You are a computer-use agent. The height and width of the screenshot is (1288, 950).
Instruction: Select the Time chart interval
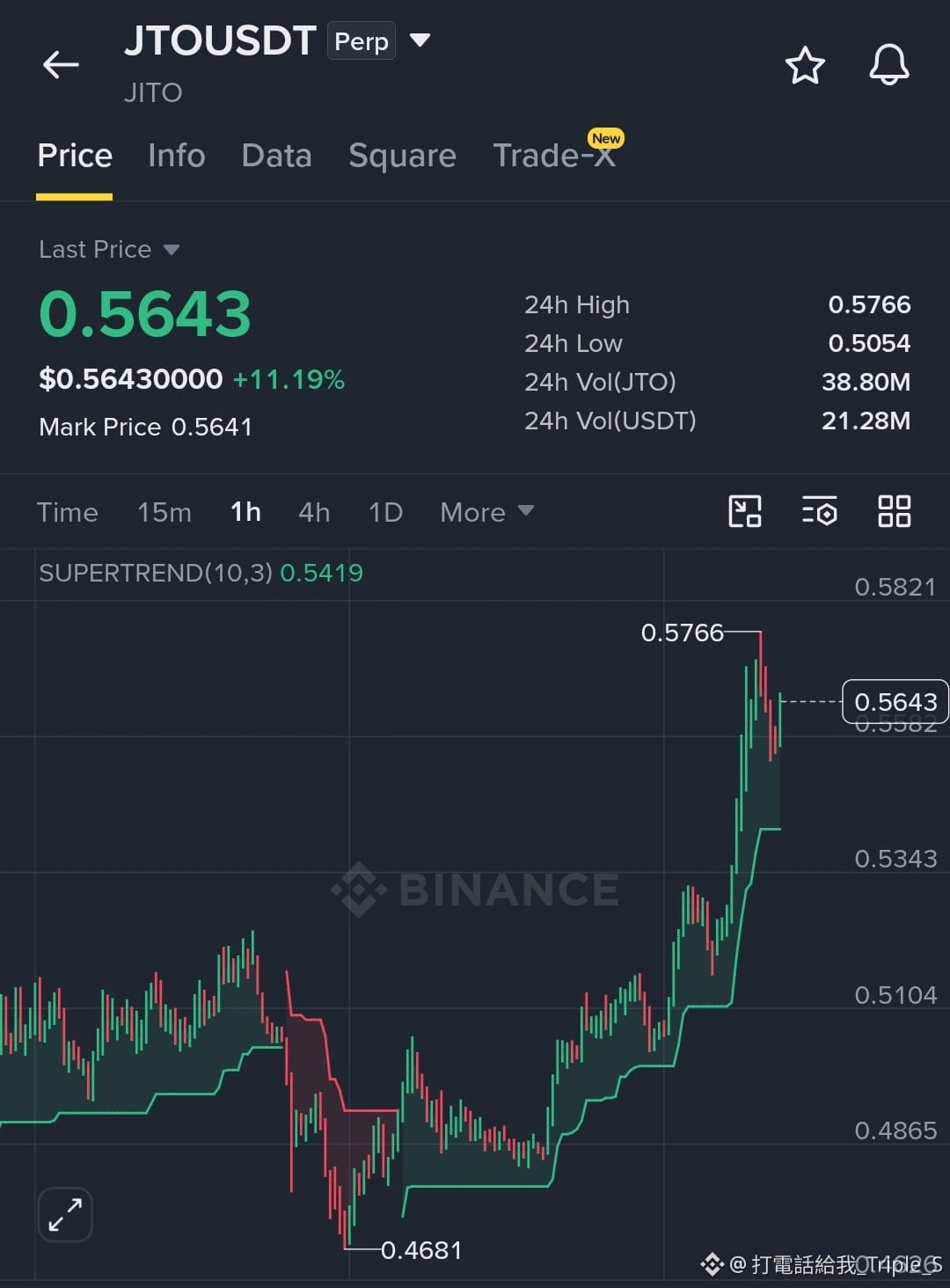click(x=68, y=512)
